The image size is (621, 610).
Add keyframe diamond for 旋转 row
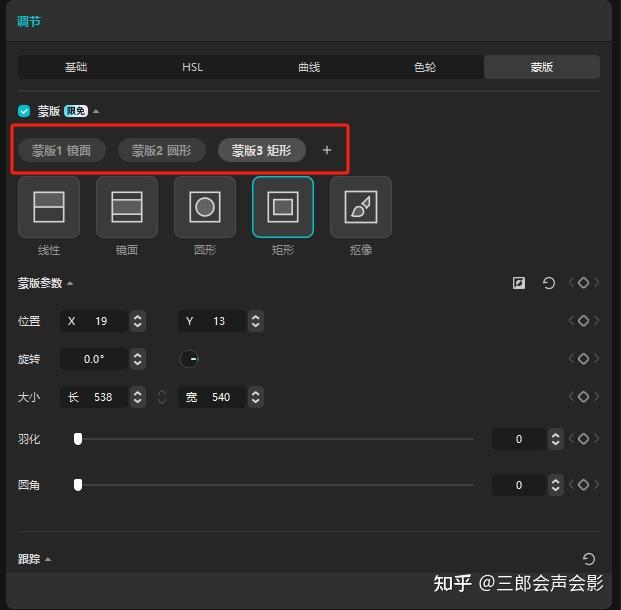583,359
